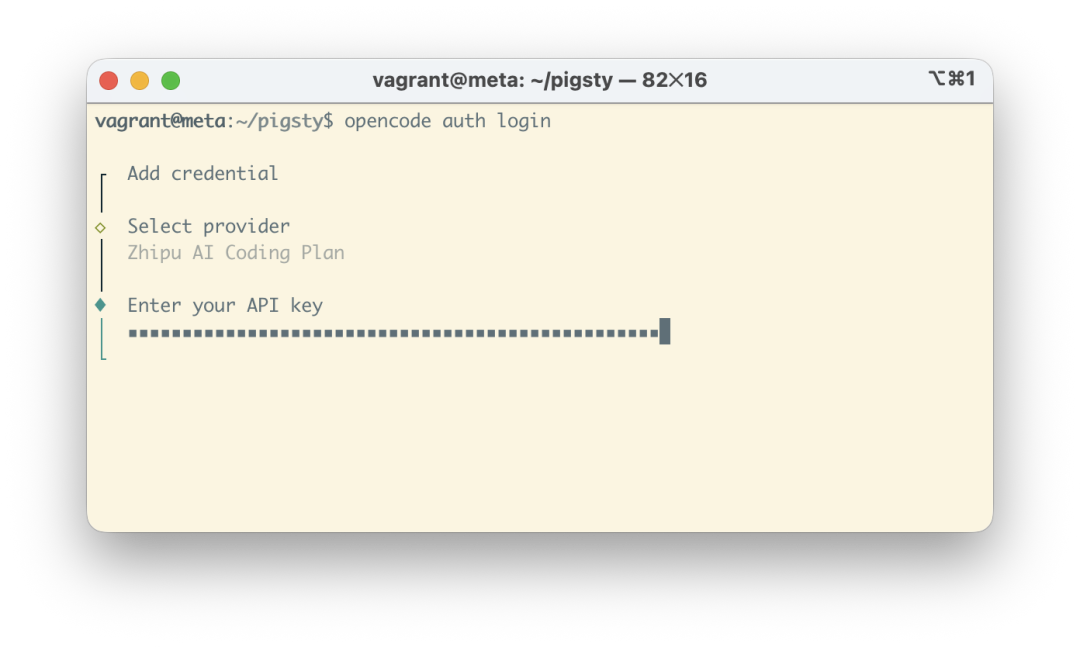
Task: Click the Enter your API key prompt
Action: [225, 305]
